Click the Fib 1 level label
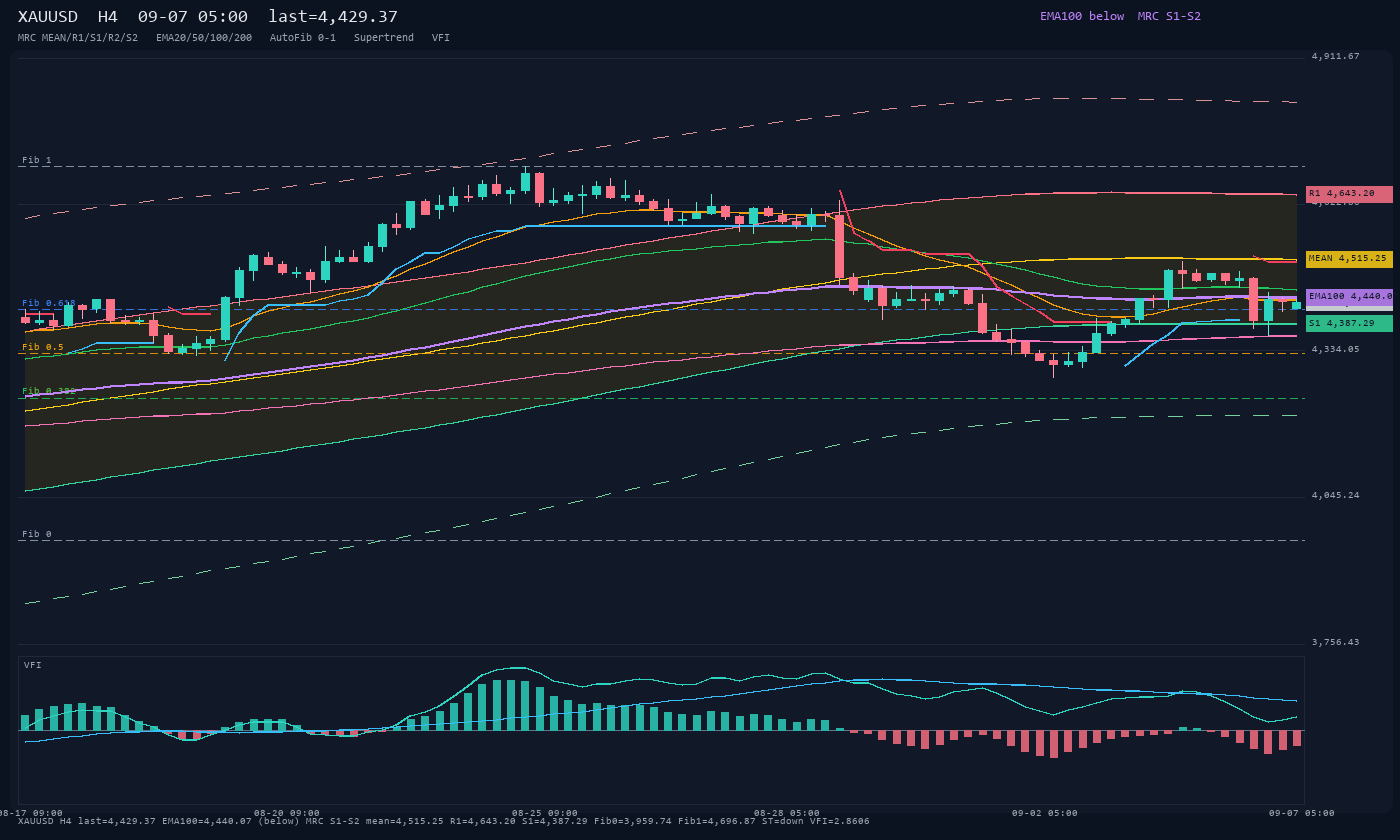This screenshot has height=840, width=1400. tap(36, 160)
